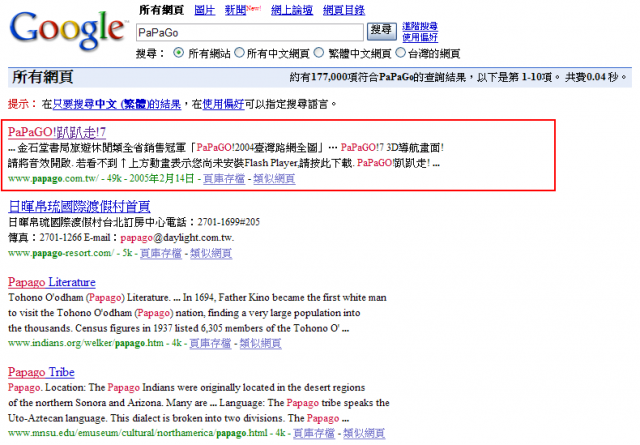Open the Papago Literature result
Viewport: 640px width, 445px height.
click(52, 282)
